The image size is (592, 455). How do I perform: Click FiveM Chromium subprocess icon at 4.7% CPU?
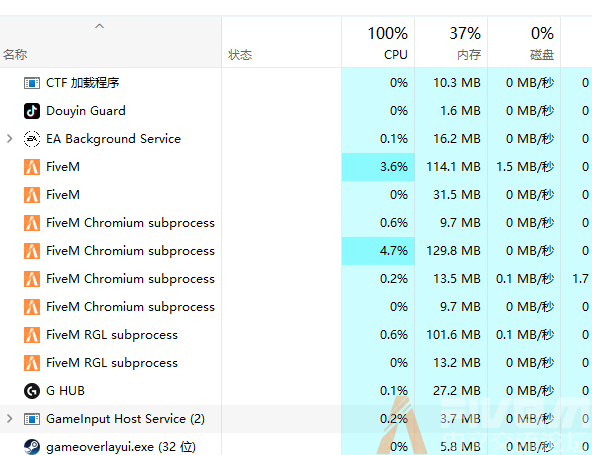point(32,251)
